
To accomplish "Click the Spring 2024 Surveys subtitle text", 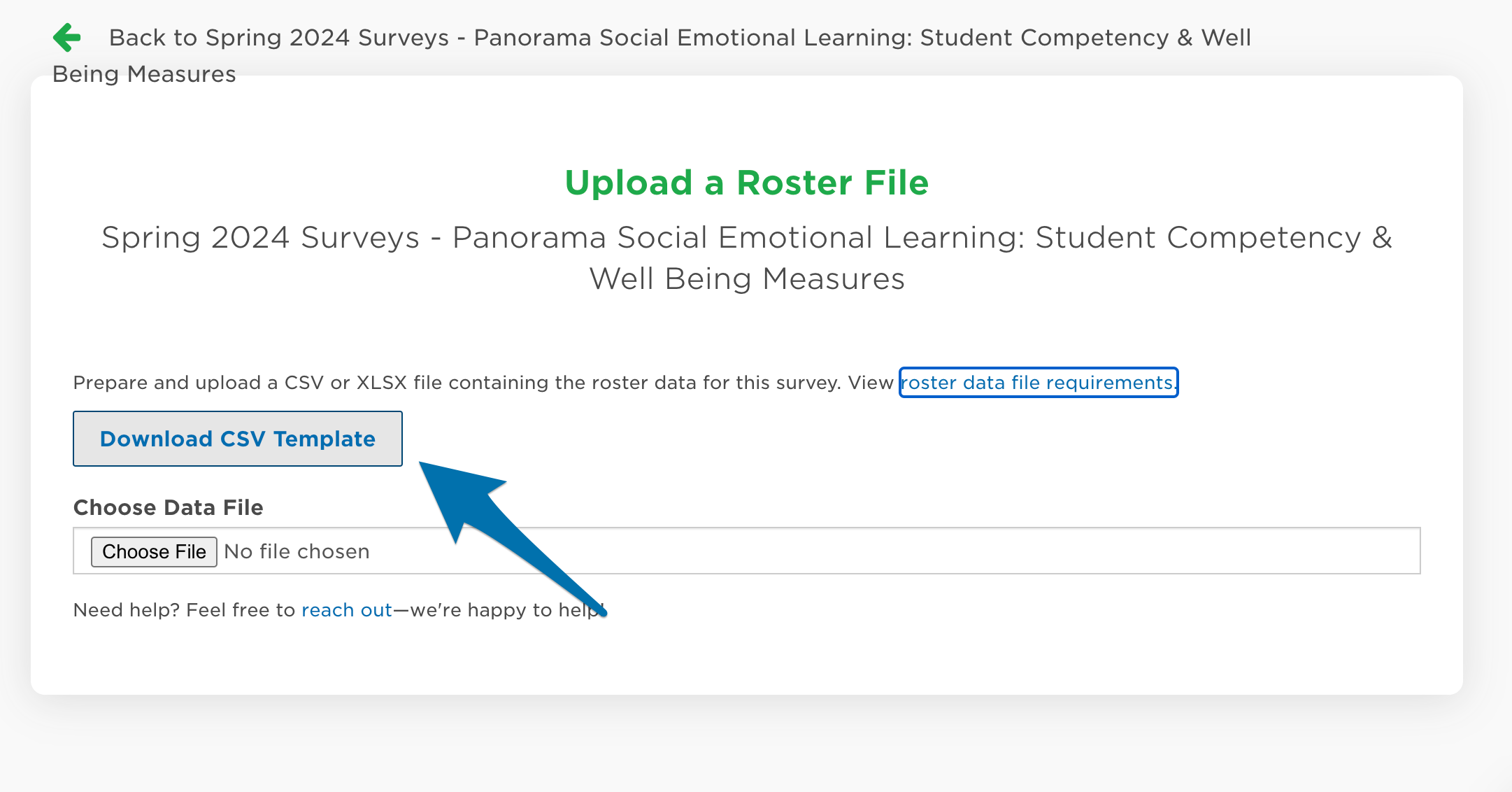I will [747, 257].
